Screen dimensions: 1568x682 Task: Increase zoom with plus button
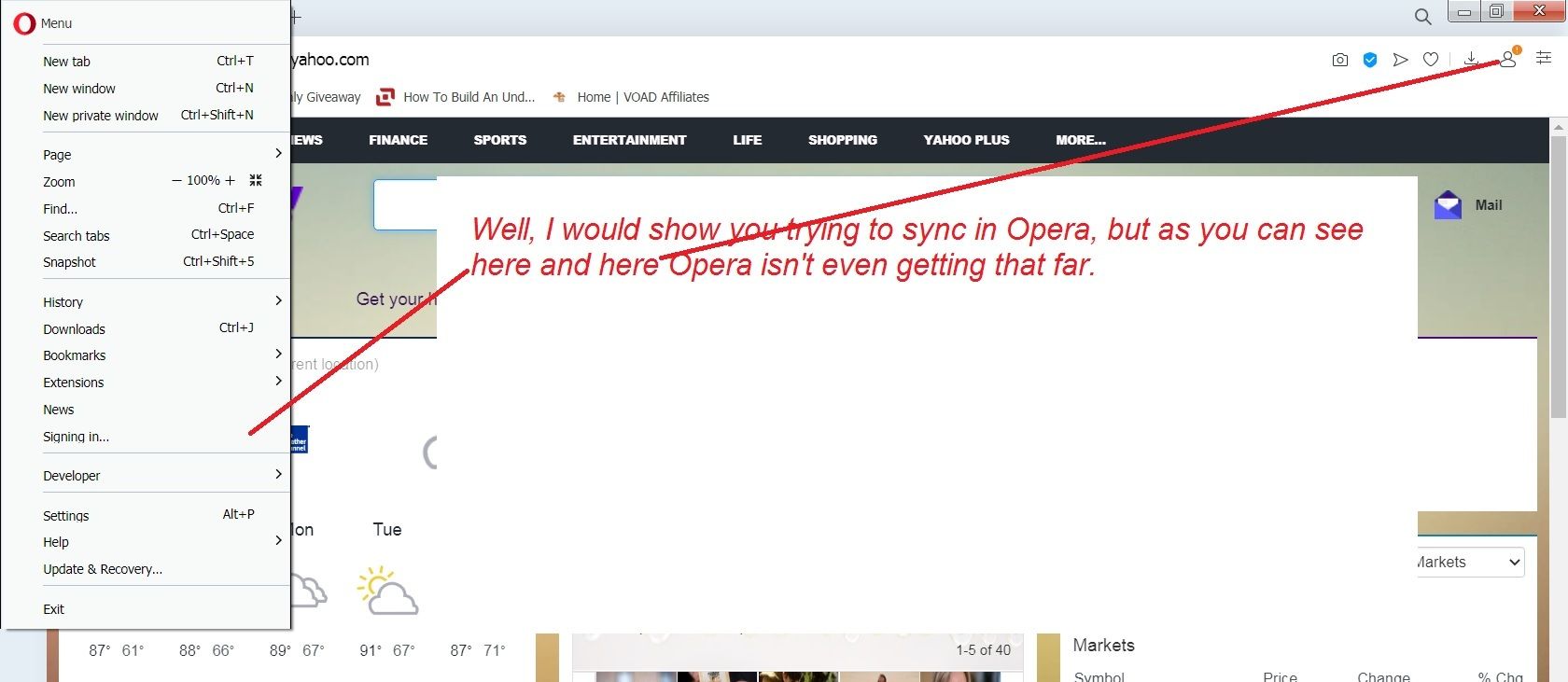coord(230,180)
